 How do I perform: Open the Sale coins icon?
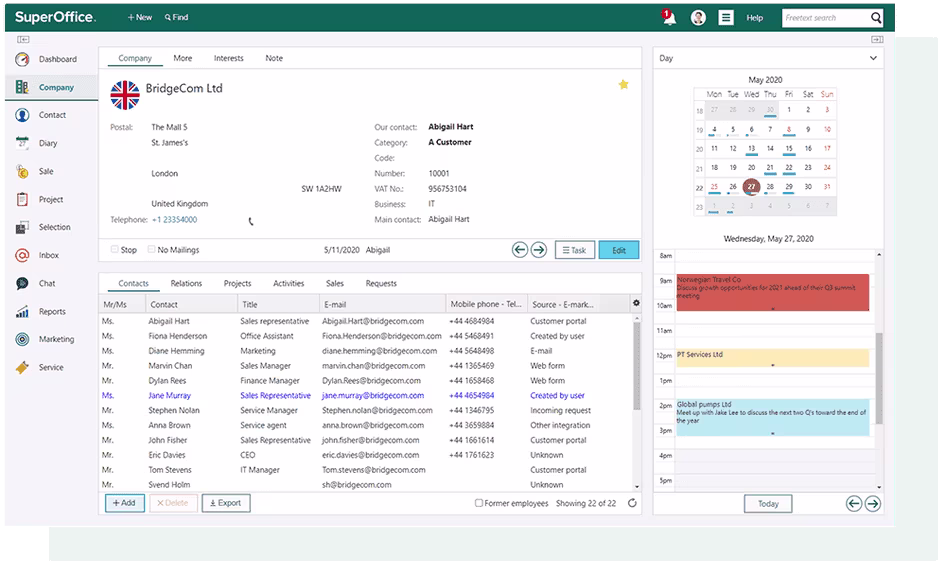pos(22,171)
